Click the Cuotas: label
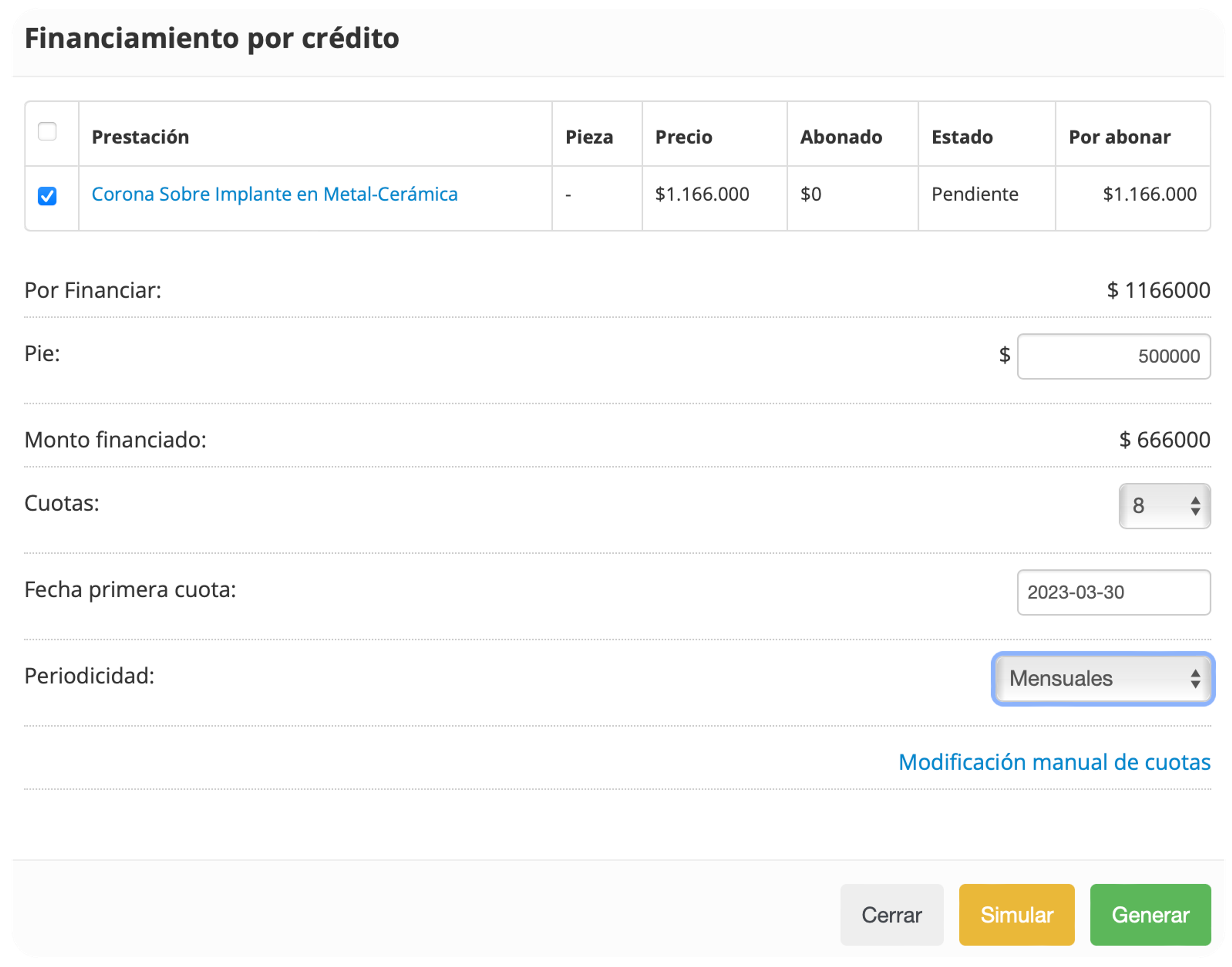Screen dimensions: 1232x967 [x=62, y=503]
